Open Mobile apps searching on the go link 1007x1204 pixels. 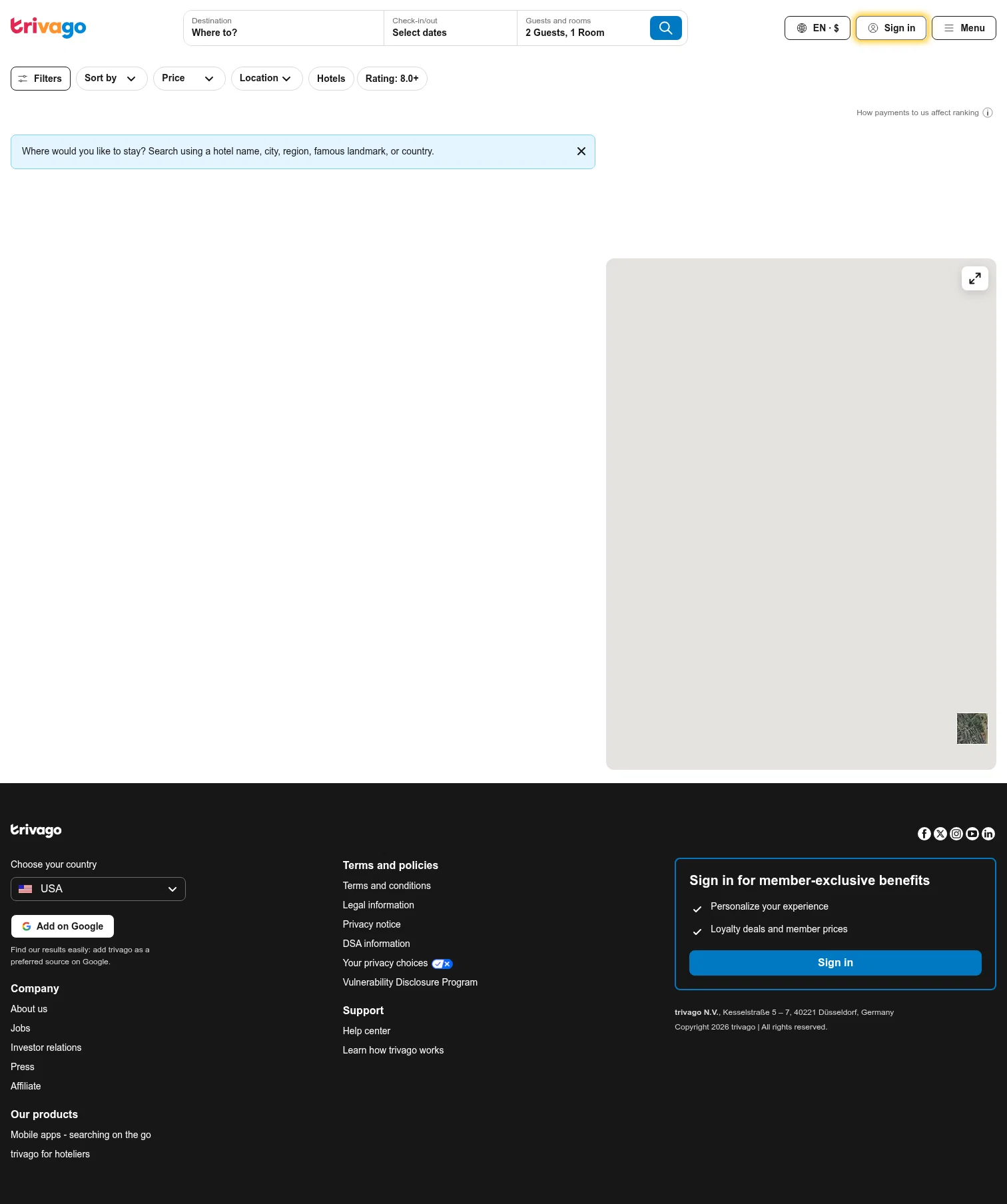(x=81, y=1135)
